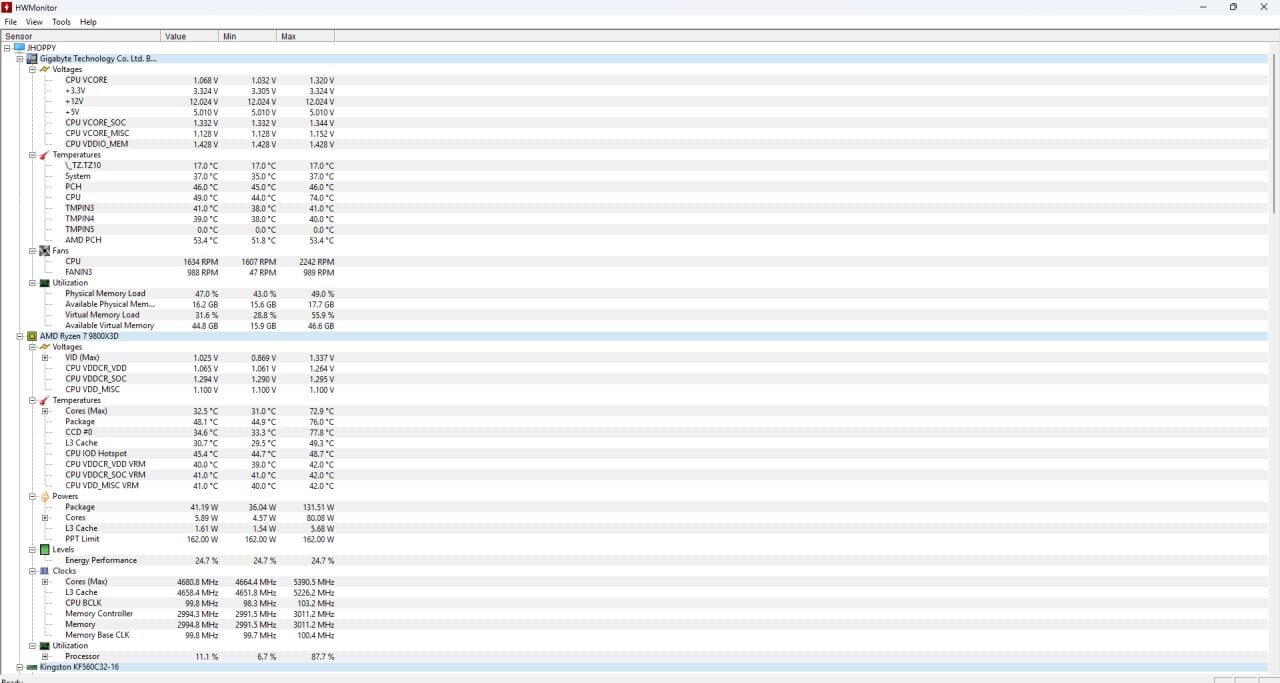1280x683 pixels.
Task: Select the CPU VCORE voltage row
Action: pyautogui.click(x=87, y=80)
